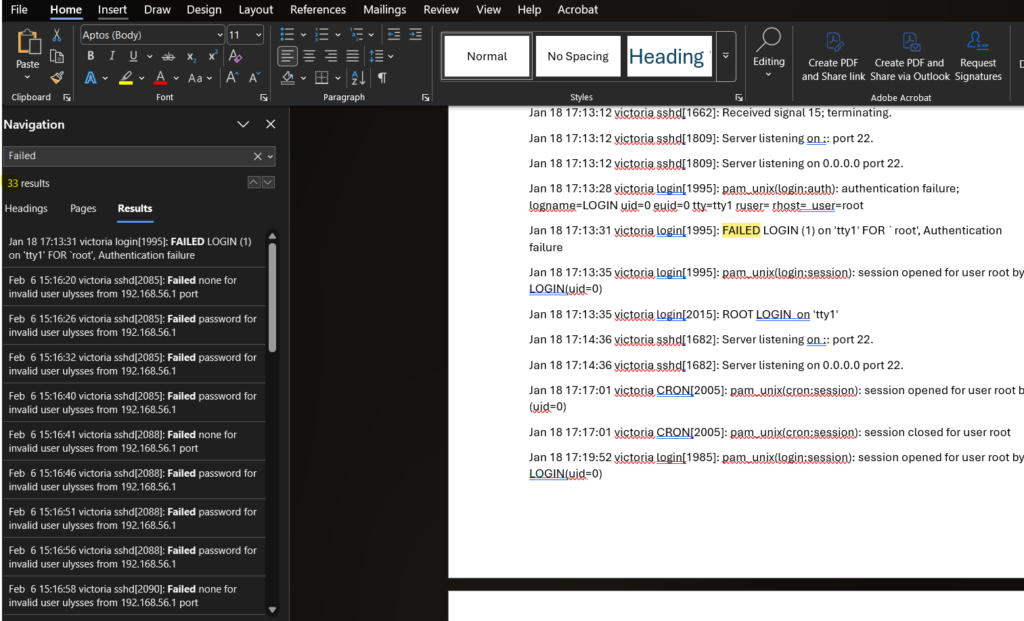Screen dimensions: 1024x621
Task: Click the Numbering list icon
Action: coord(321,34)
